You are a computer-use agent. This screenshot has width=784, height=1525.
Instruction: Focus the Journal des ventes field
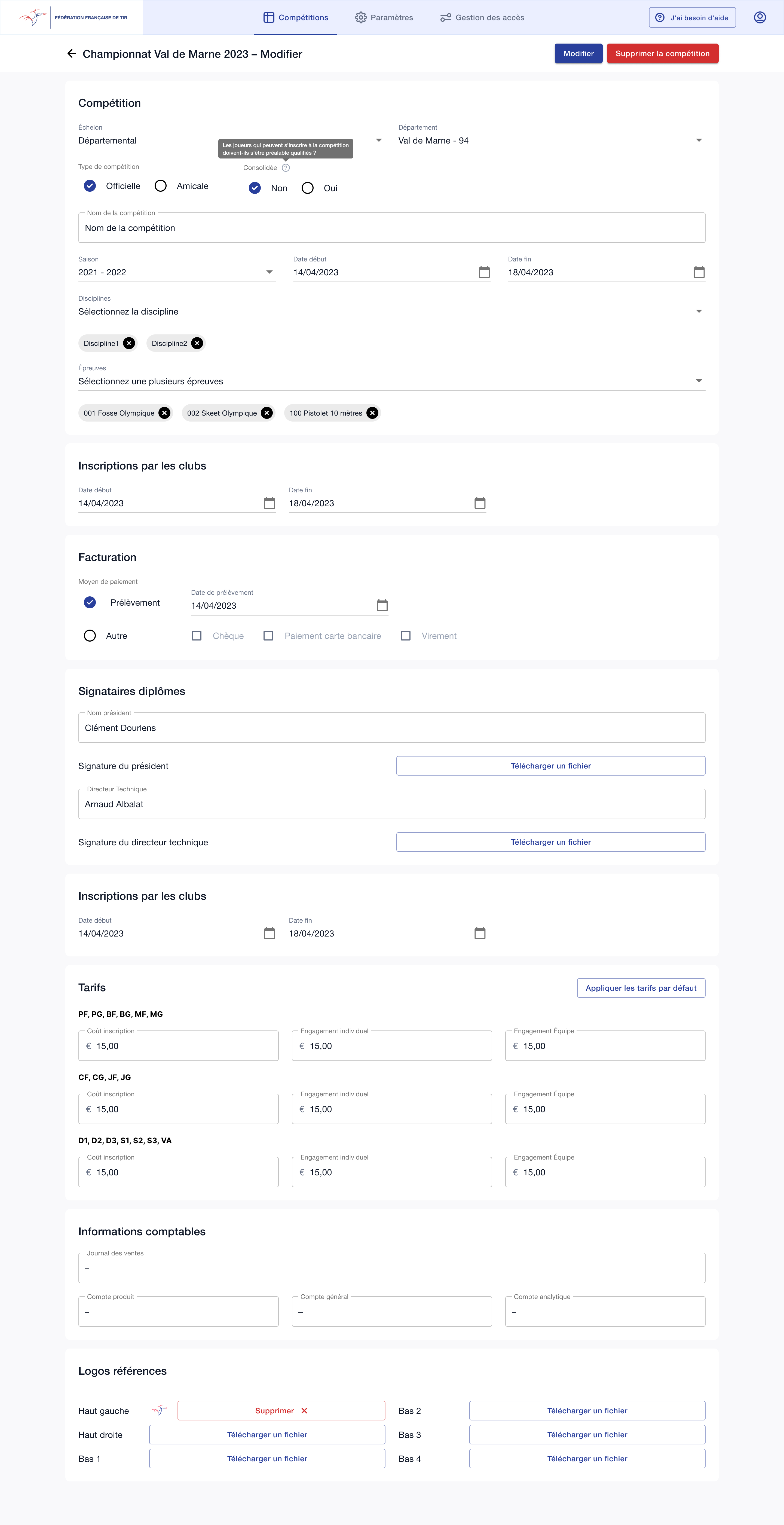pos(392,1269)
